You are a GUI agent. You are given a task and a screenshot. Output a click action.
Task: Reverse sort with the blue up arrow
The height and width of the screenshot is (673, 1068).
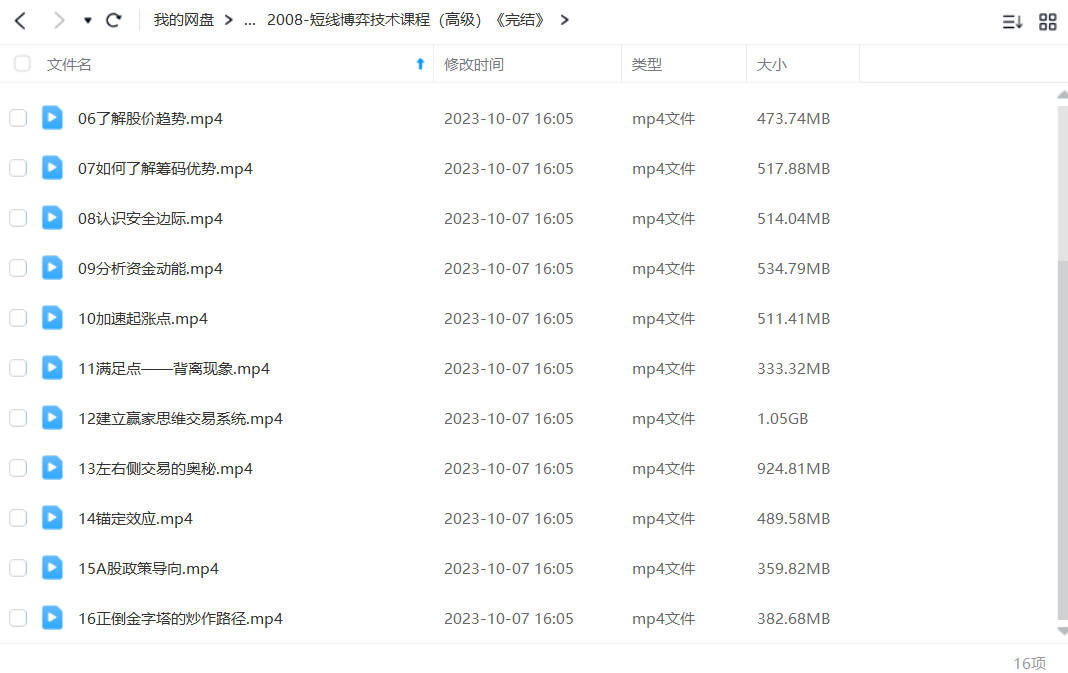pyautogui.click(x=420, y=64)
